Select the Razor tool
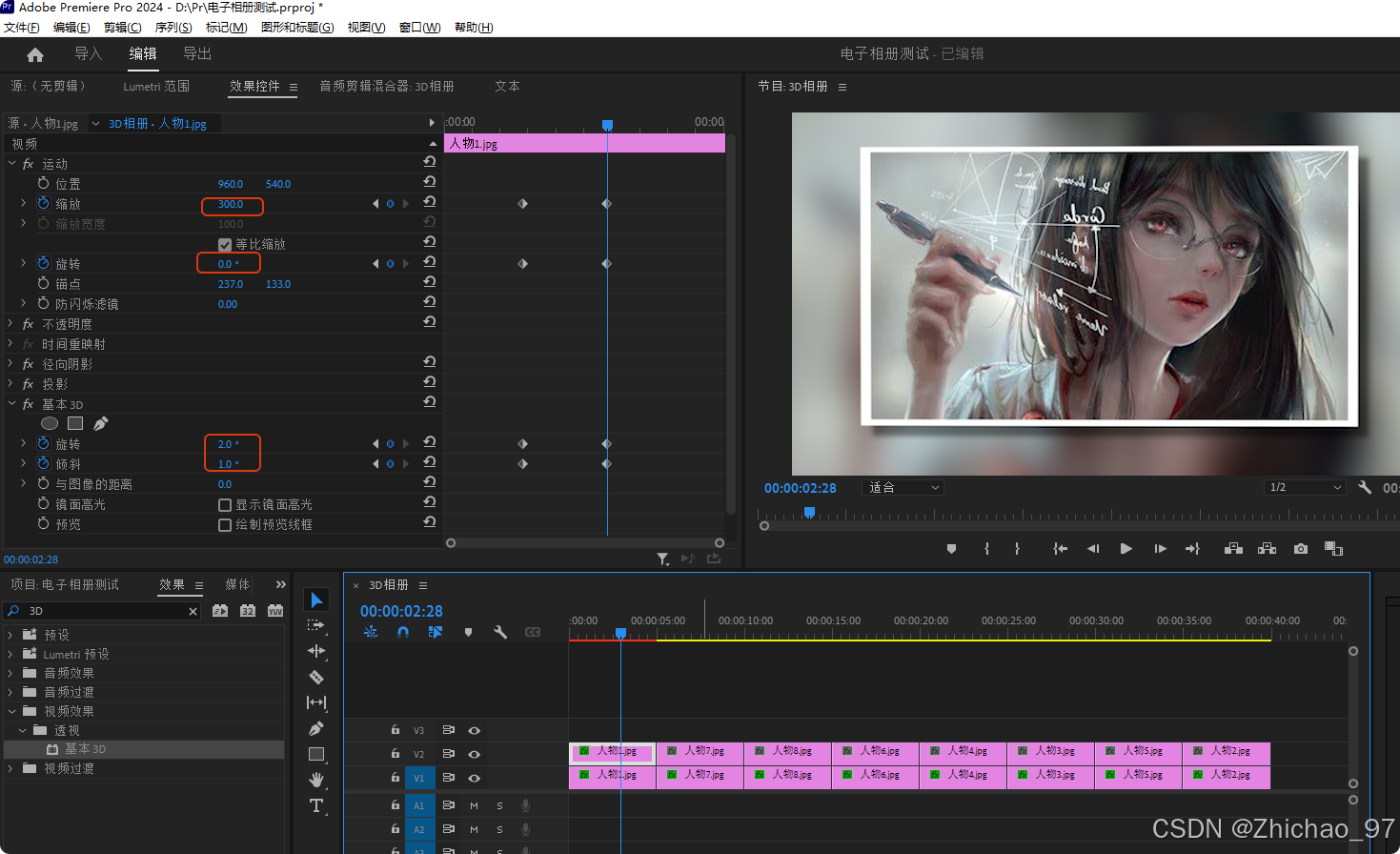This screenshot has height=854, width=1400. [x=316, y=677]
